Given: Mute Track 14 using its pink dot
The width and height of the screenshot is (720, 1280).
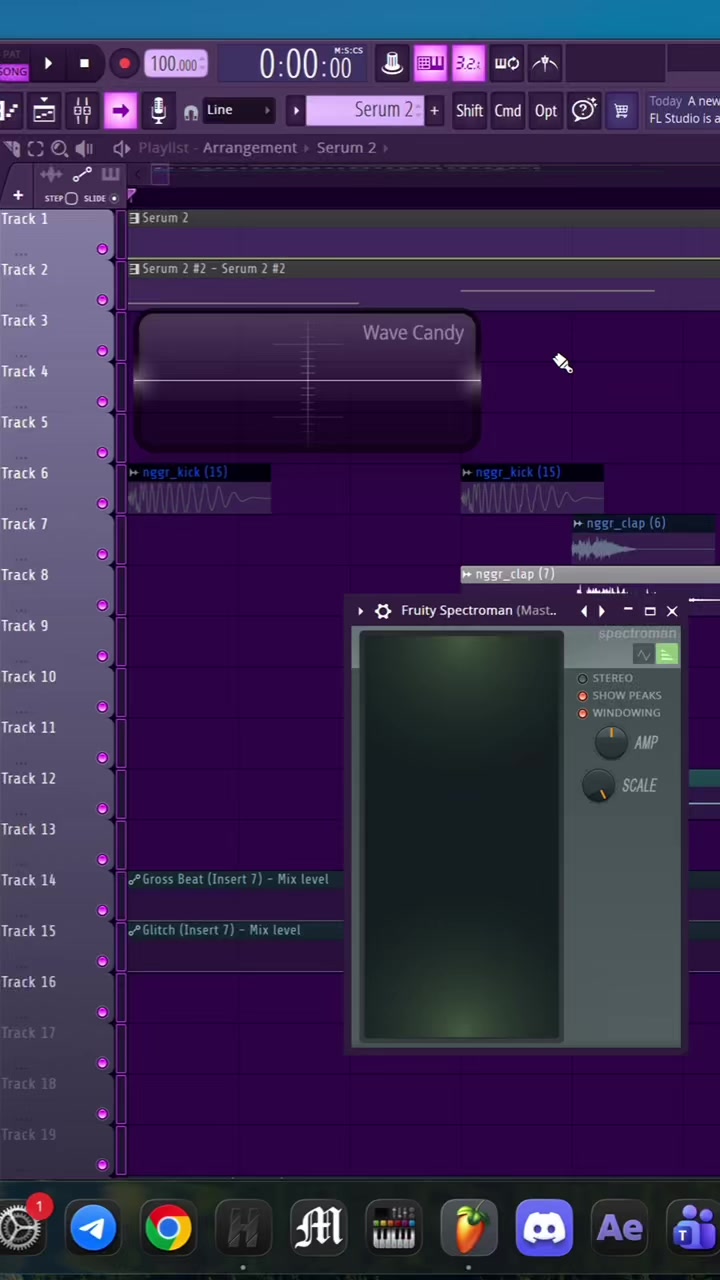Looking at the screenshot, I should [102, 910].
